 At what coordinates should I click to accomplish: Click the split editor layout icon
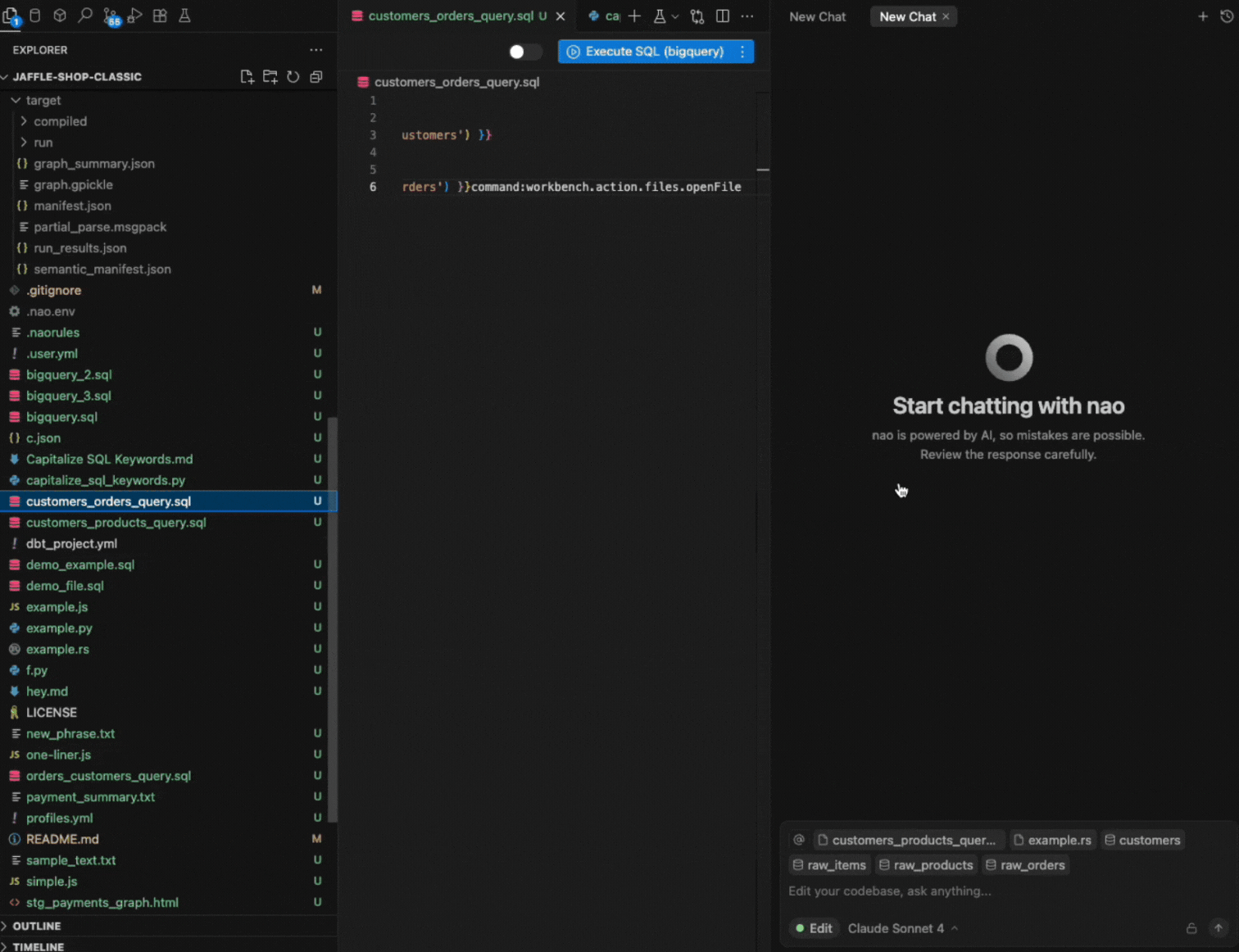(x=723, y=16)
